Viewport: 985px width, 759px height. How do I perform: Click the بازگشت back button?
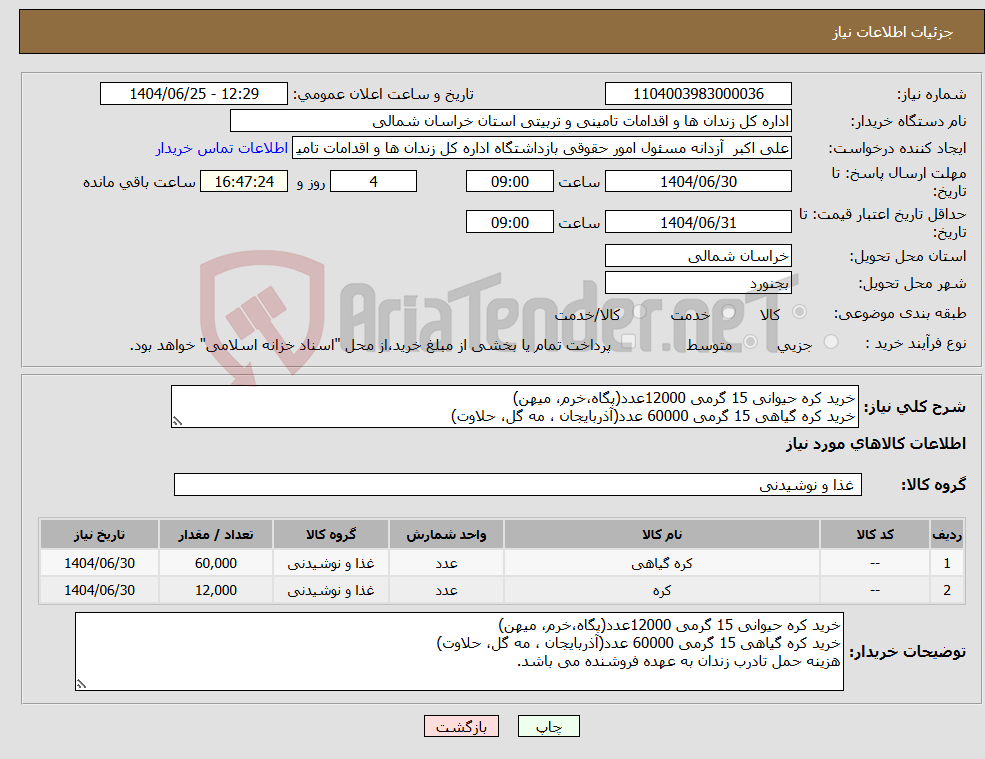[x=461, y=726]
